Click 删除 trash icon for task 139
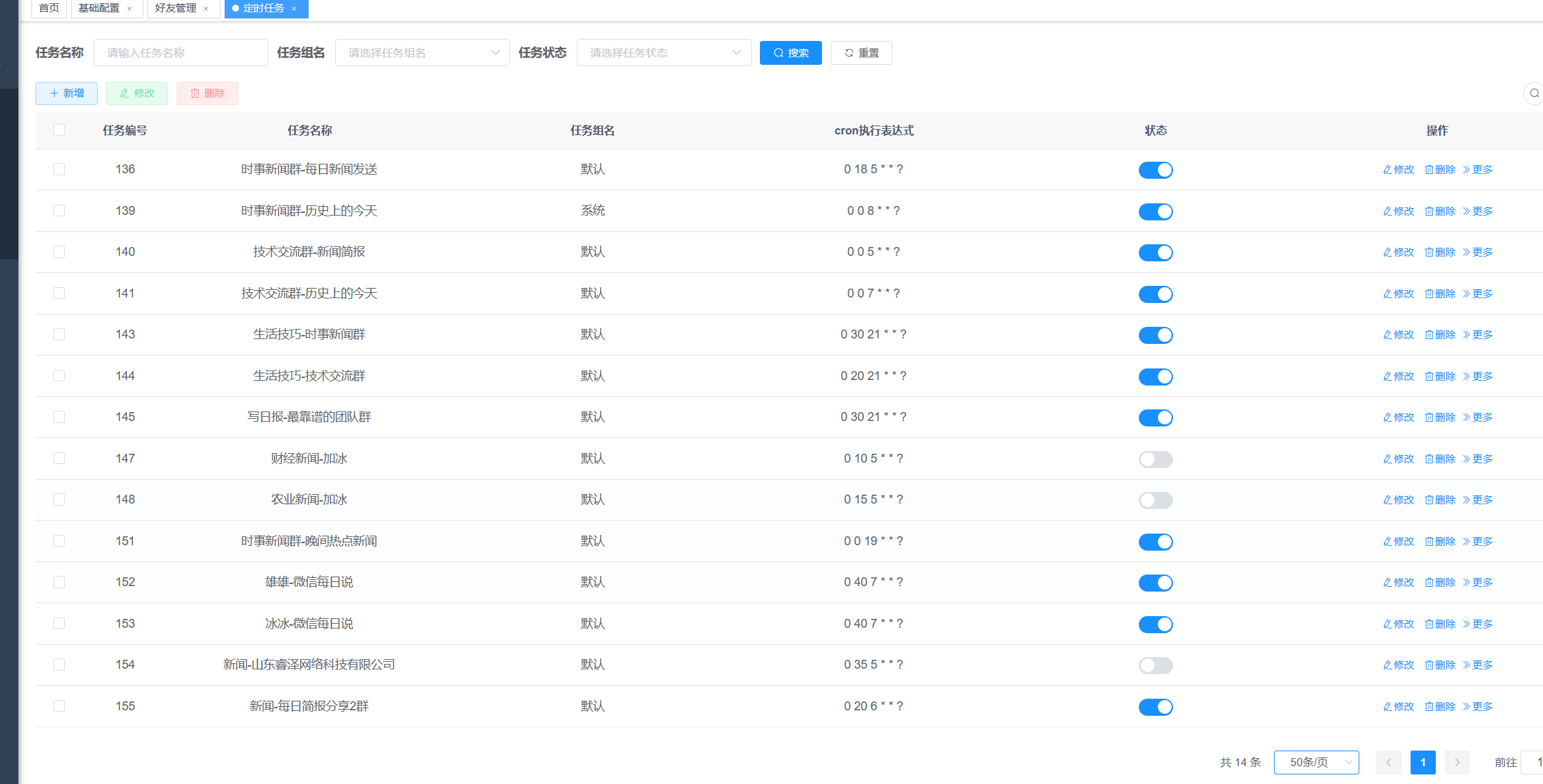The image size is (1543, 784). click(x=1440, y=211)
